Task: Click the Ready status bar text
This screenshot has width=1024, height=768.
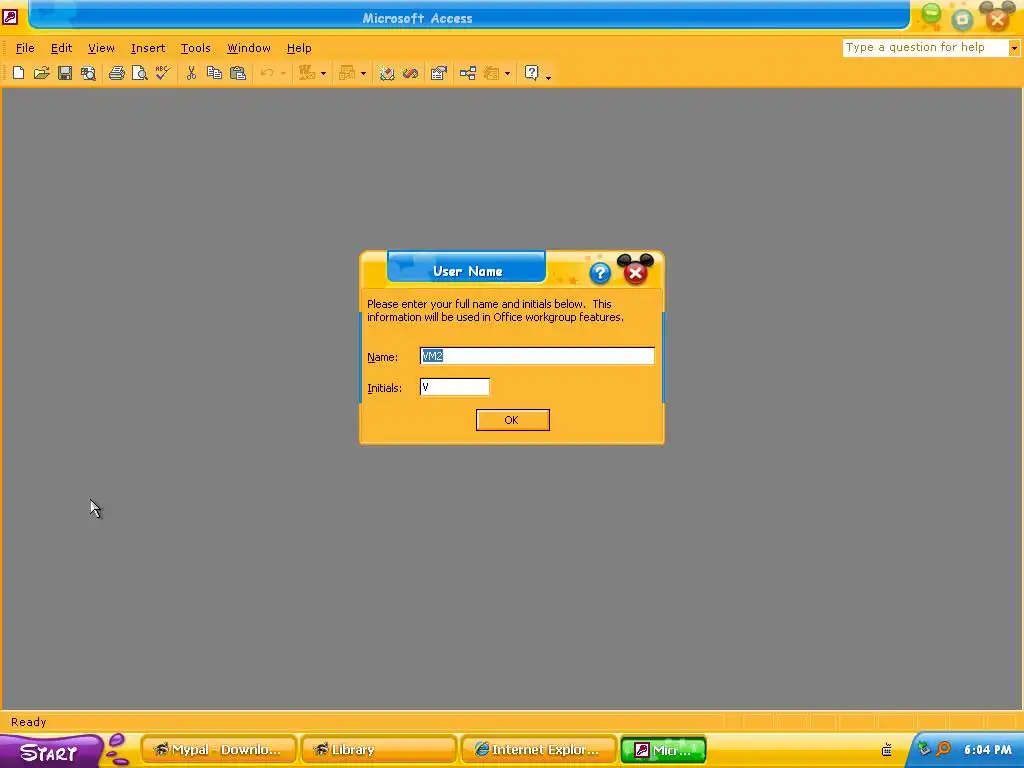Action: coord(29,722)
